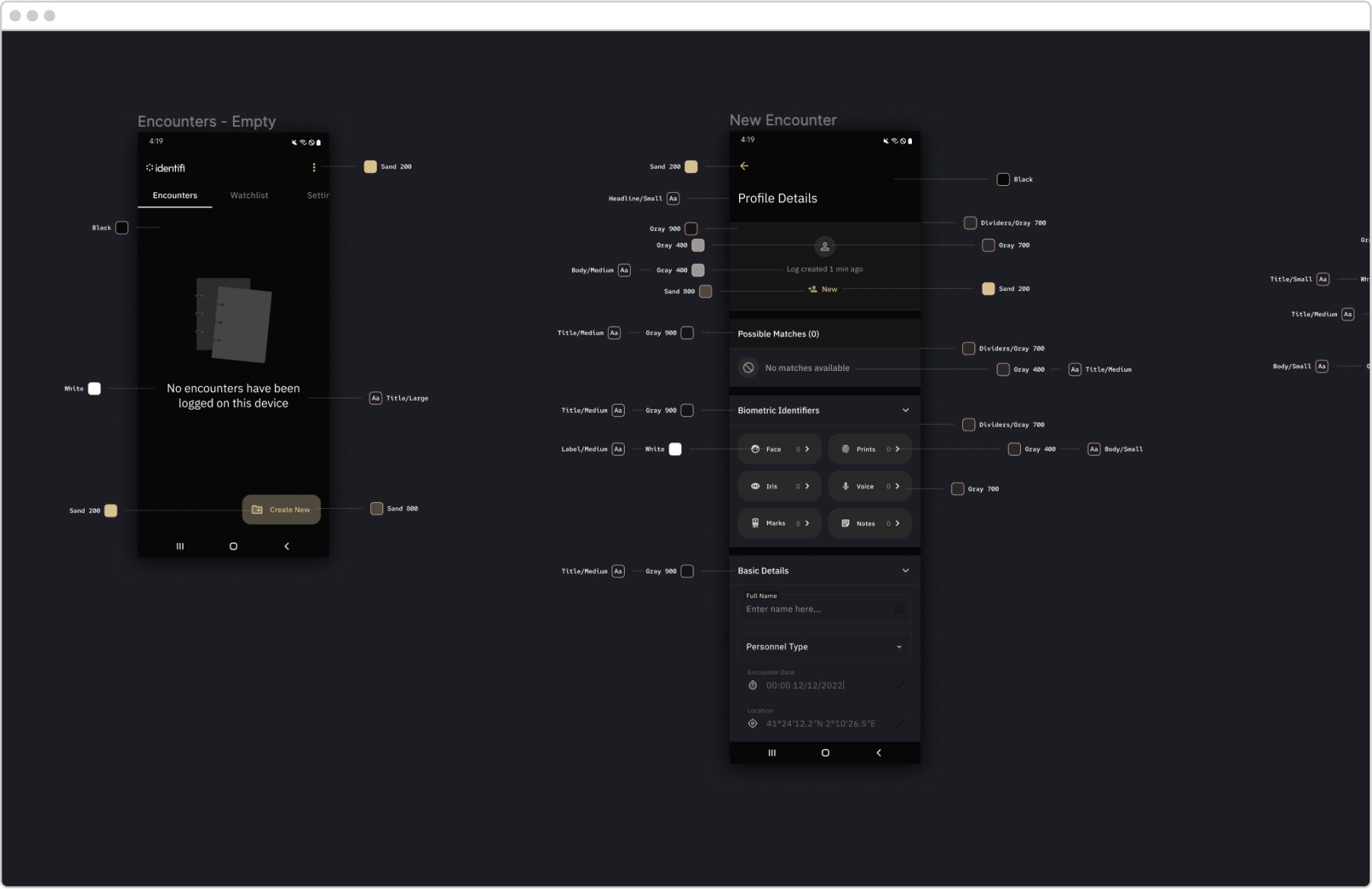Click the Create New button
The height and width of the screenshot is (889, 1372).
pyautogui.click(x=281, y=510)
